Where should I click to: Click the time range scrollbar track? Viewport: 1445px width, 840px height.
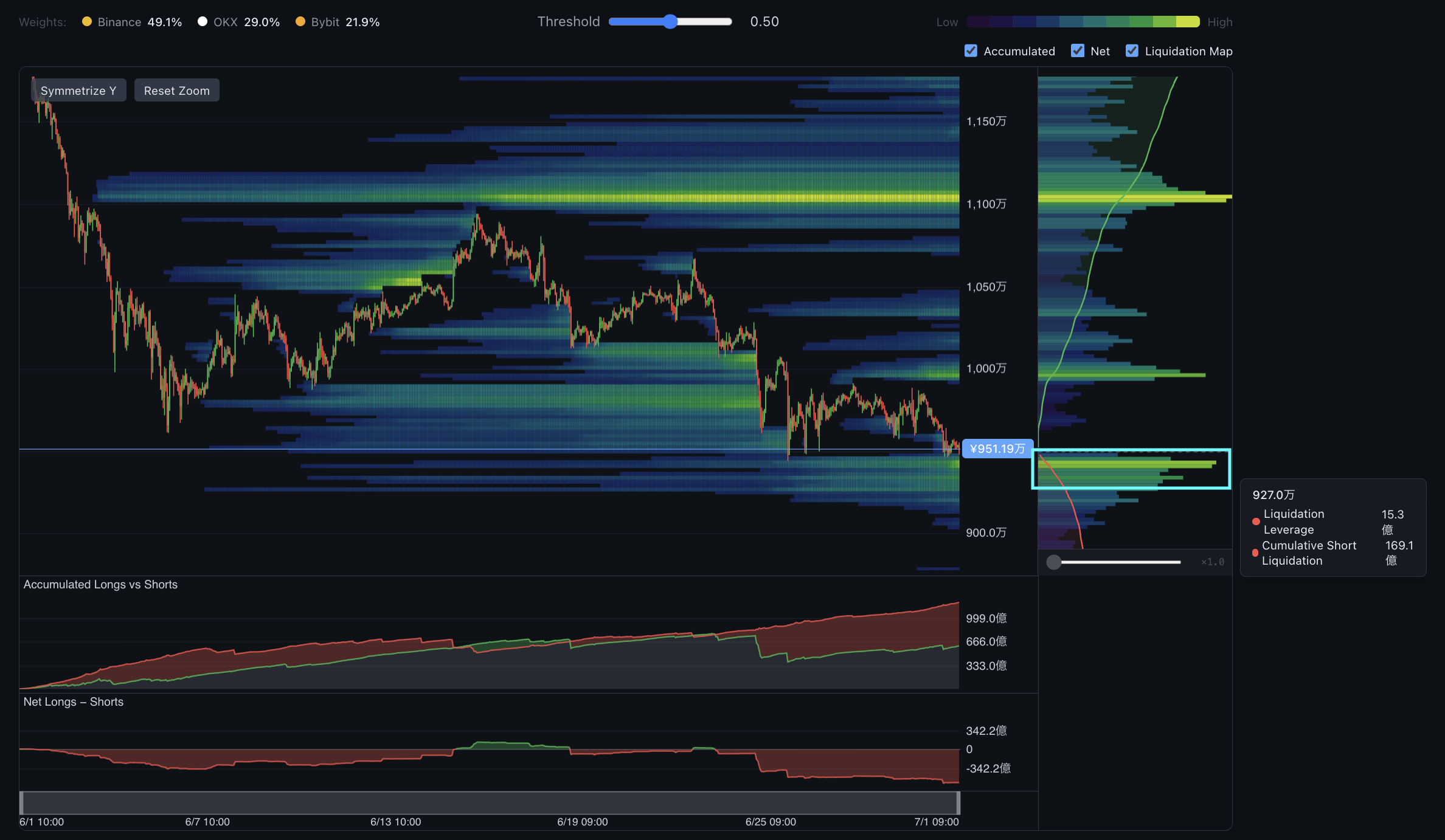point(490,803)
